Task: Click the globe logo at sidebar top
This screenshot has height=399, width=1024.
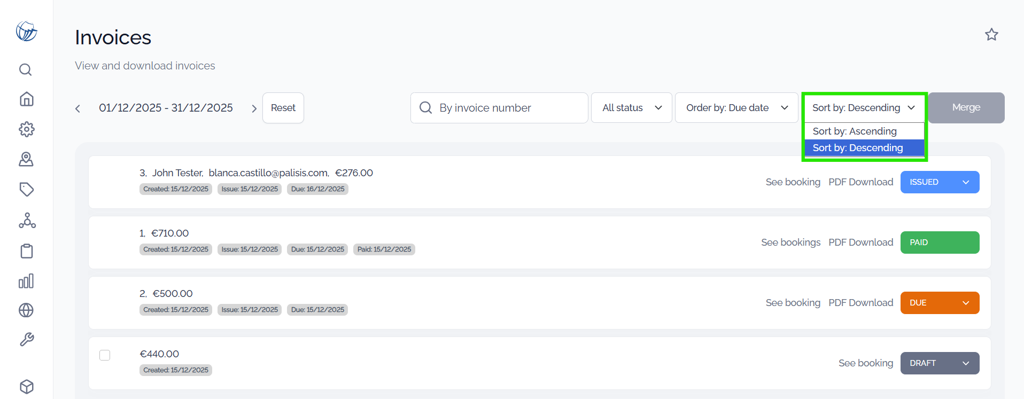Action: point(26,31)
